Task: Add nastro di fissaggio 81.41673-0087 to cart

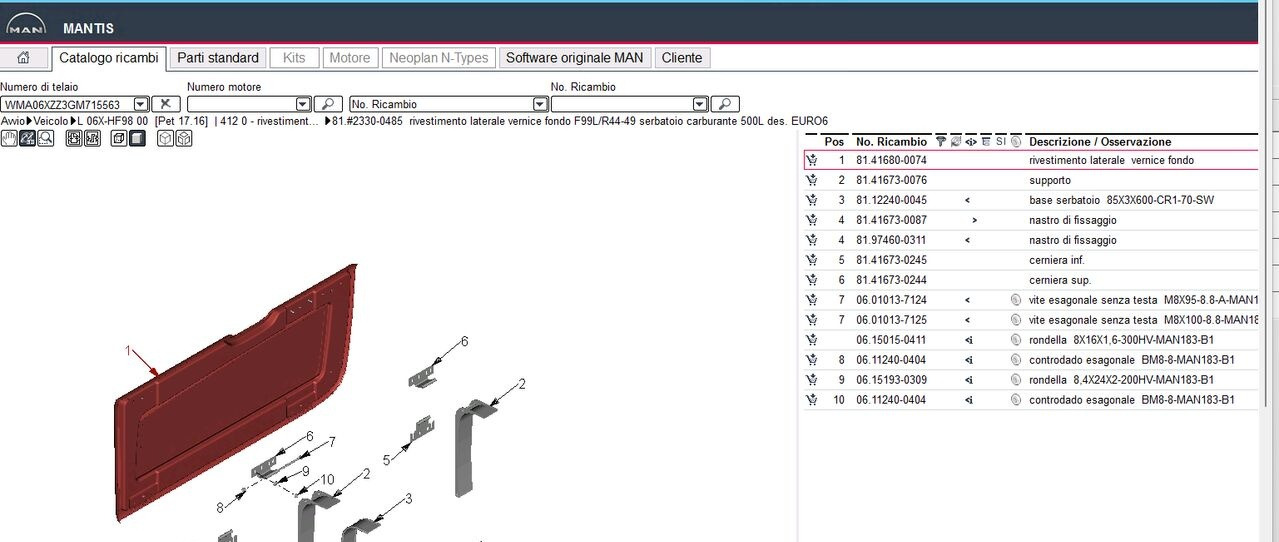Action: [812, 220]
